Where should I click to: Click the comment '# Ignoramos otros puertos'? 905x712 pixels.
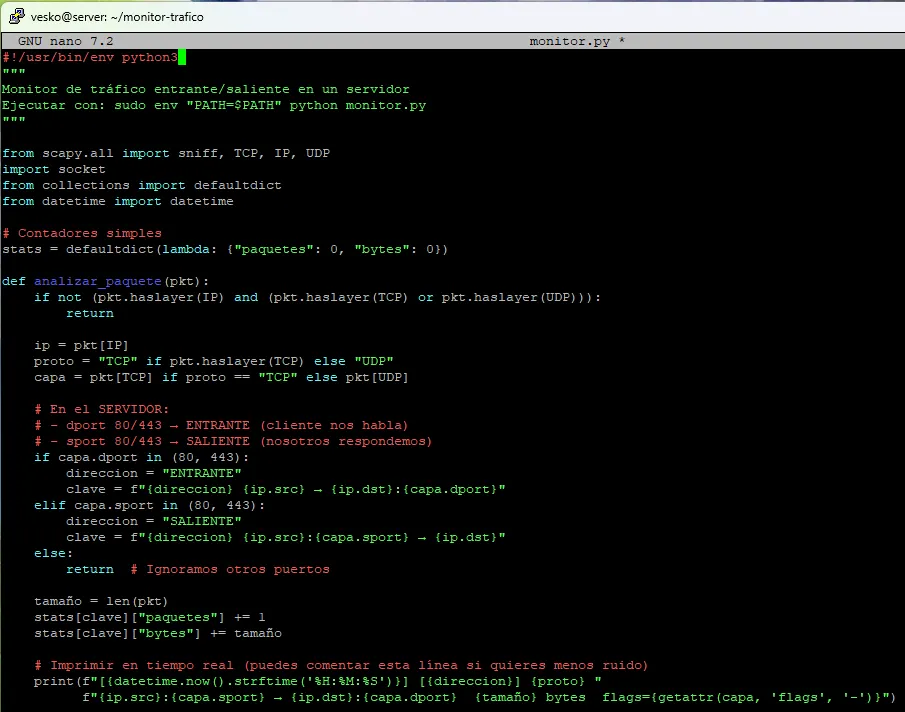[x=230, y=569]
